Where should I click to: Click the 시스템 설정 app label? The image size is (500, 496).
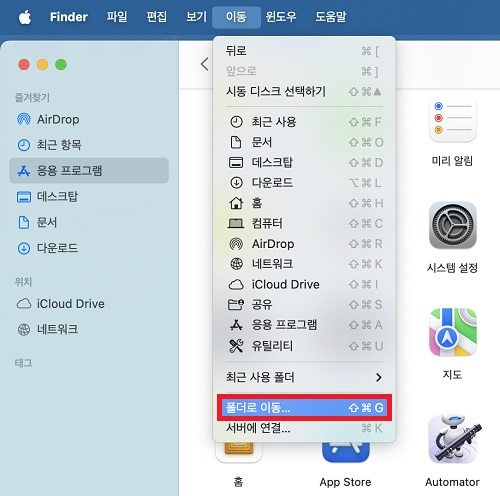(x=452, y=268)
